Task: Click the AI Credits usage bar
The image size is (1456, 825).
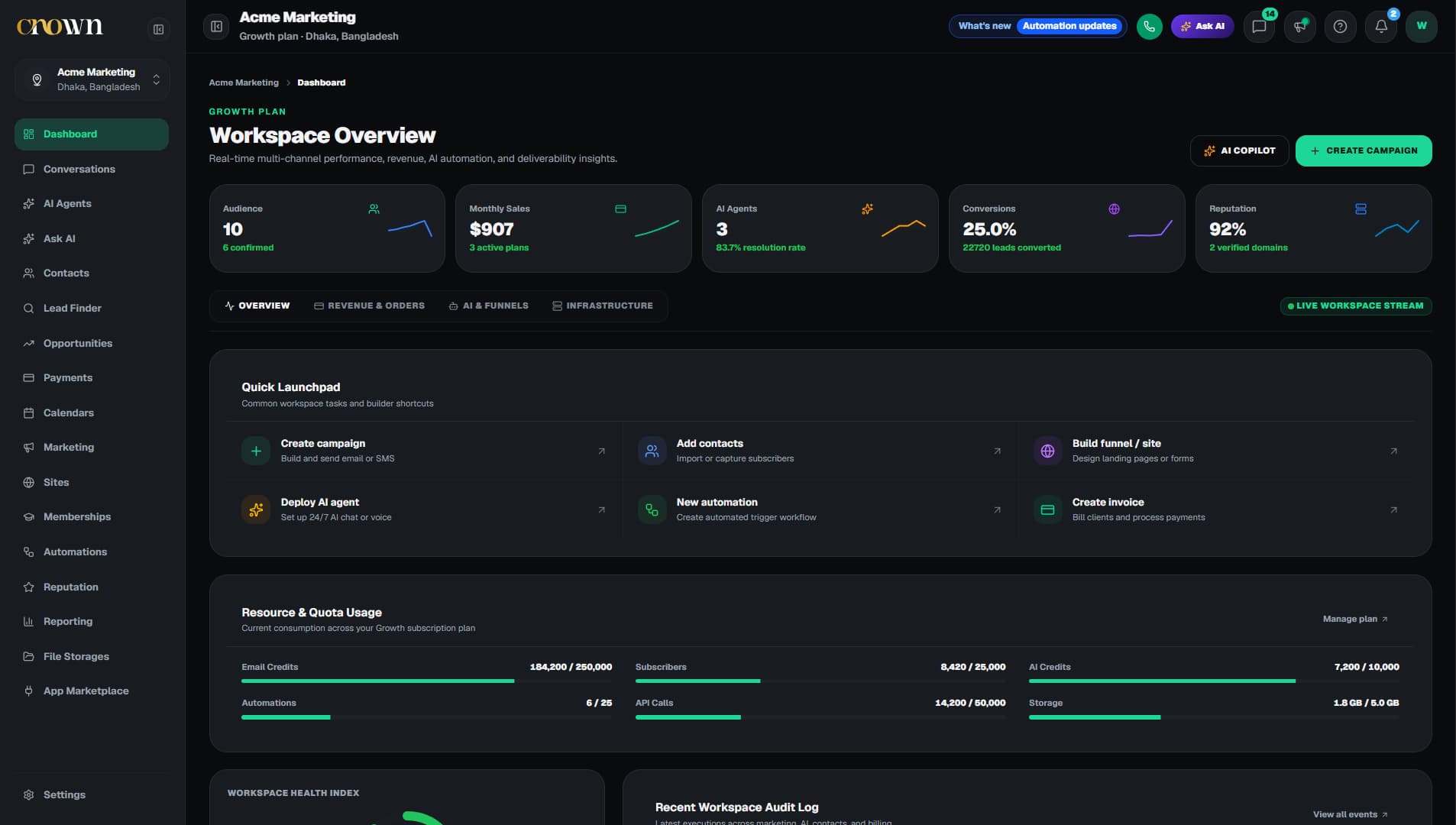Action: tap(1214, 681)
